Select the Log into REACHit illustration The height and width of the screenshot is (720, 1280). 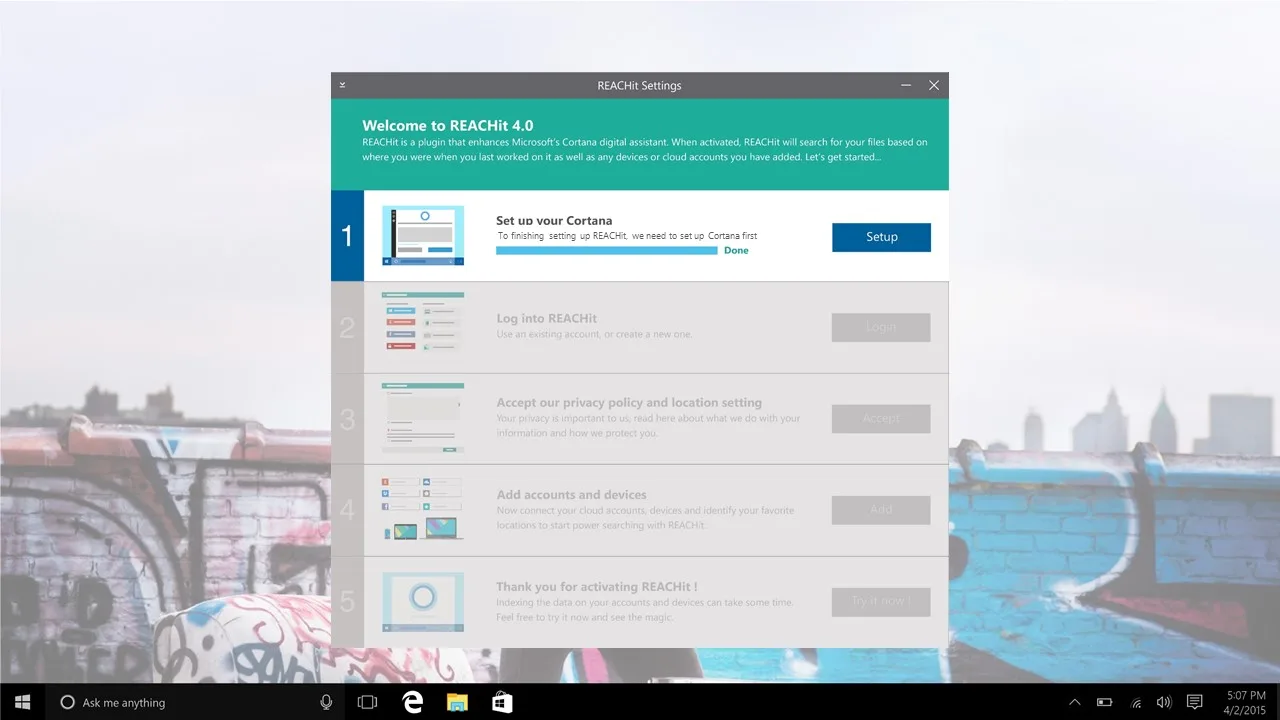pyautogui.click(x=423, y=321)
